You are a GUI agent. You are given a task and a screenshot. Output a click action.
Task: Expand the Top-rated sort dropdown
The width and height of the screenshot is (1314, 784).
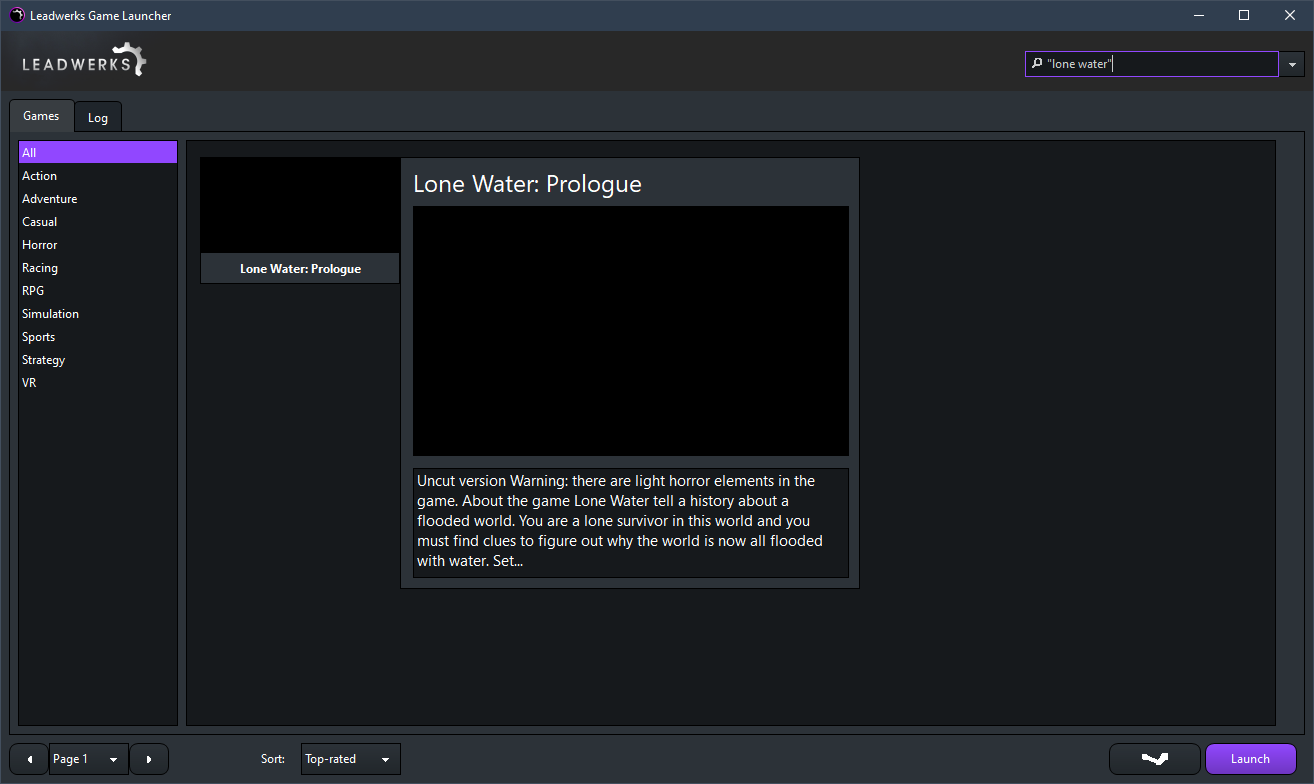click(x=350, y=759)
